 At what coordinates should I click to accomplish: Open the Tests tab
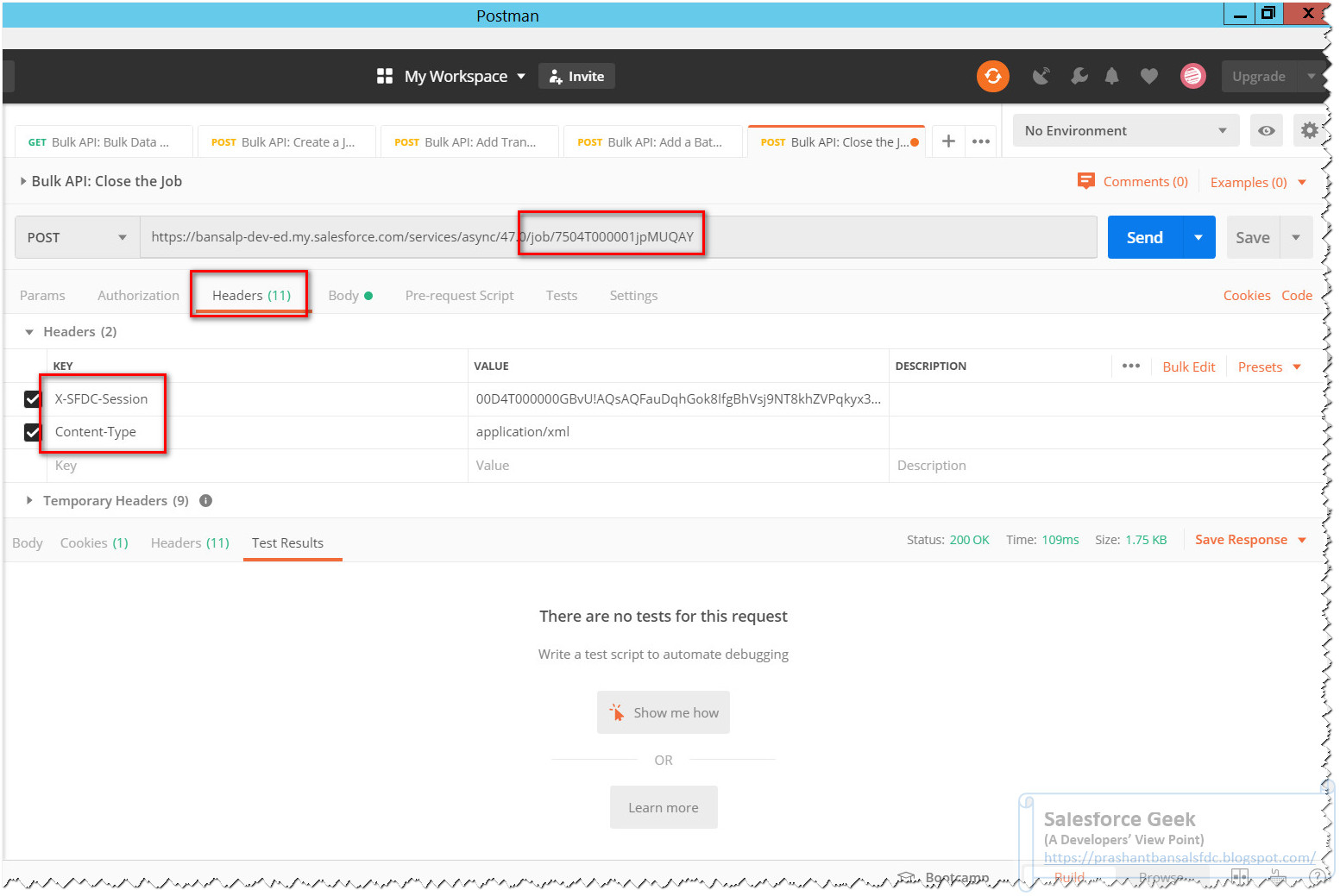click(562, 295)
